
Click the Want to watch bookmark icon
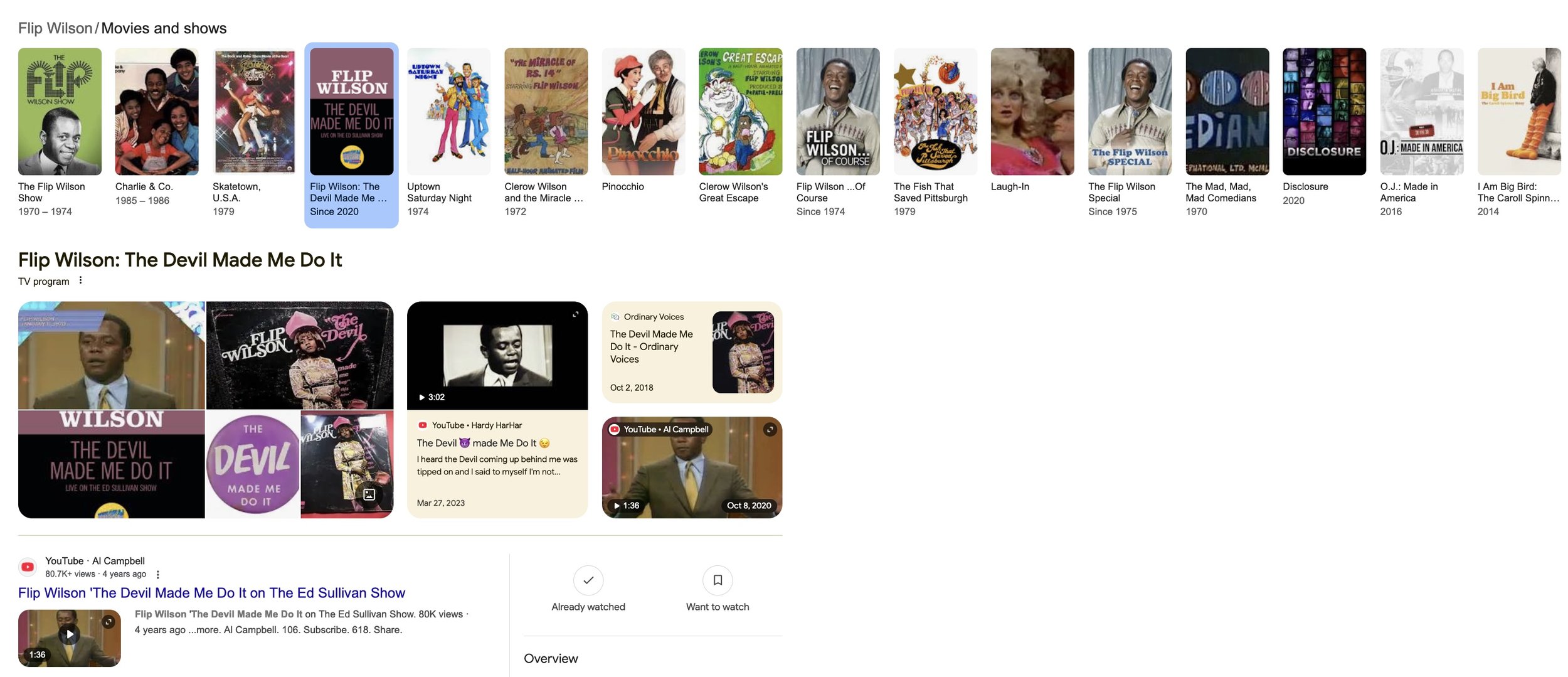[718, 580]
